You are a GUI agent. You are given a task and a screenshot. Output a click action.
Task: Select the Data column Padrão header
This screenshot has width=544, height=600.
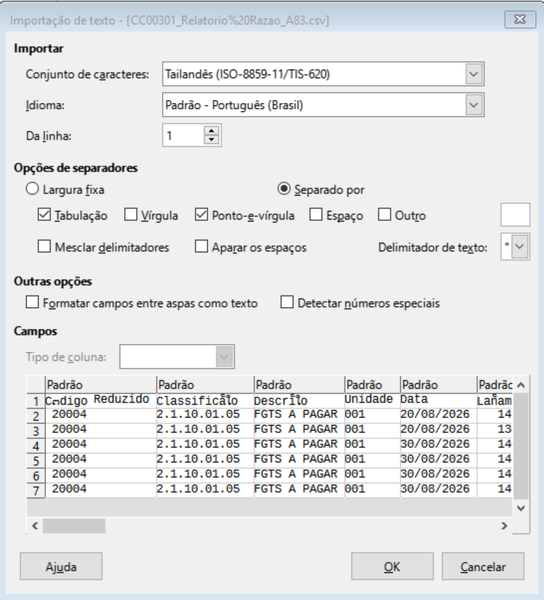(438, 385)
